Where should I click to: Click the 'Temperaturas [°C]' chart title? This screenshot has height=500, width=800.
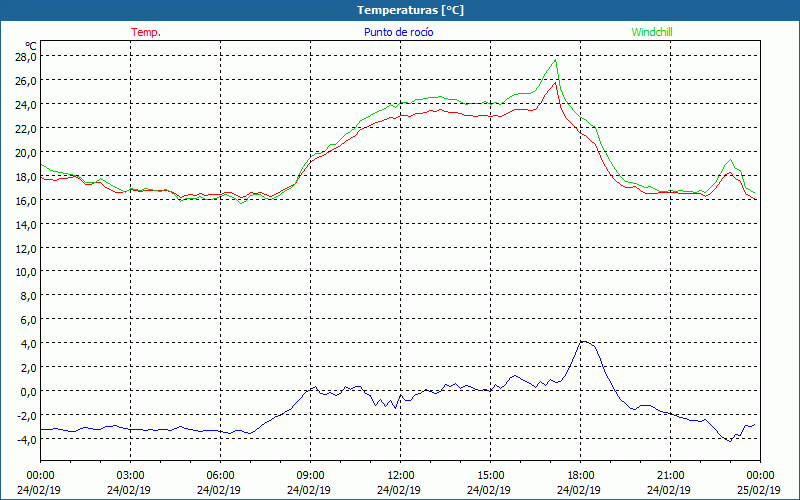(410, 10)
